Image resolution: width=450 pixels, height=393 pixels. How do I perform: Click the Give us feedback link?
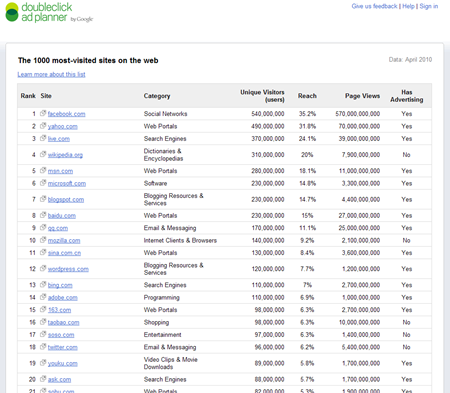374,6
